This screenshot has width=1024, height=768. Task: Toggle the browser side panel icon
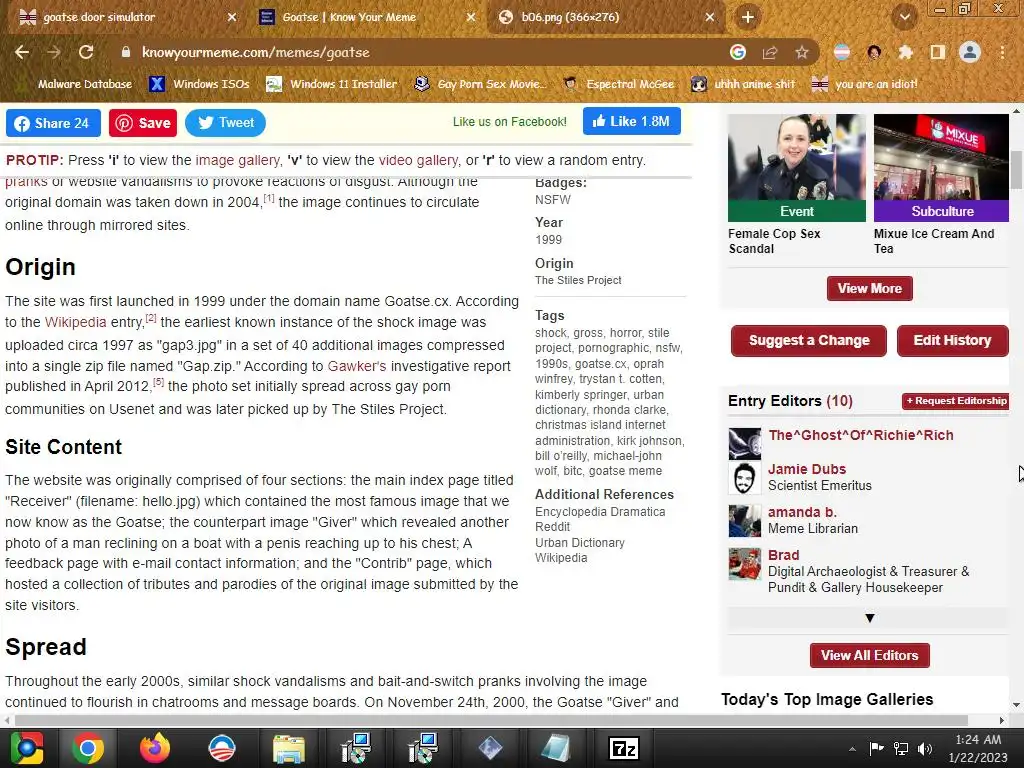(938, 52)
